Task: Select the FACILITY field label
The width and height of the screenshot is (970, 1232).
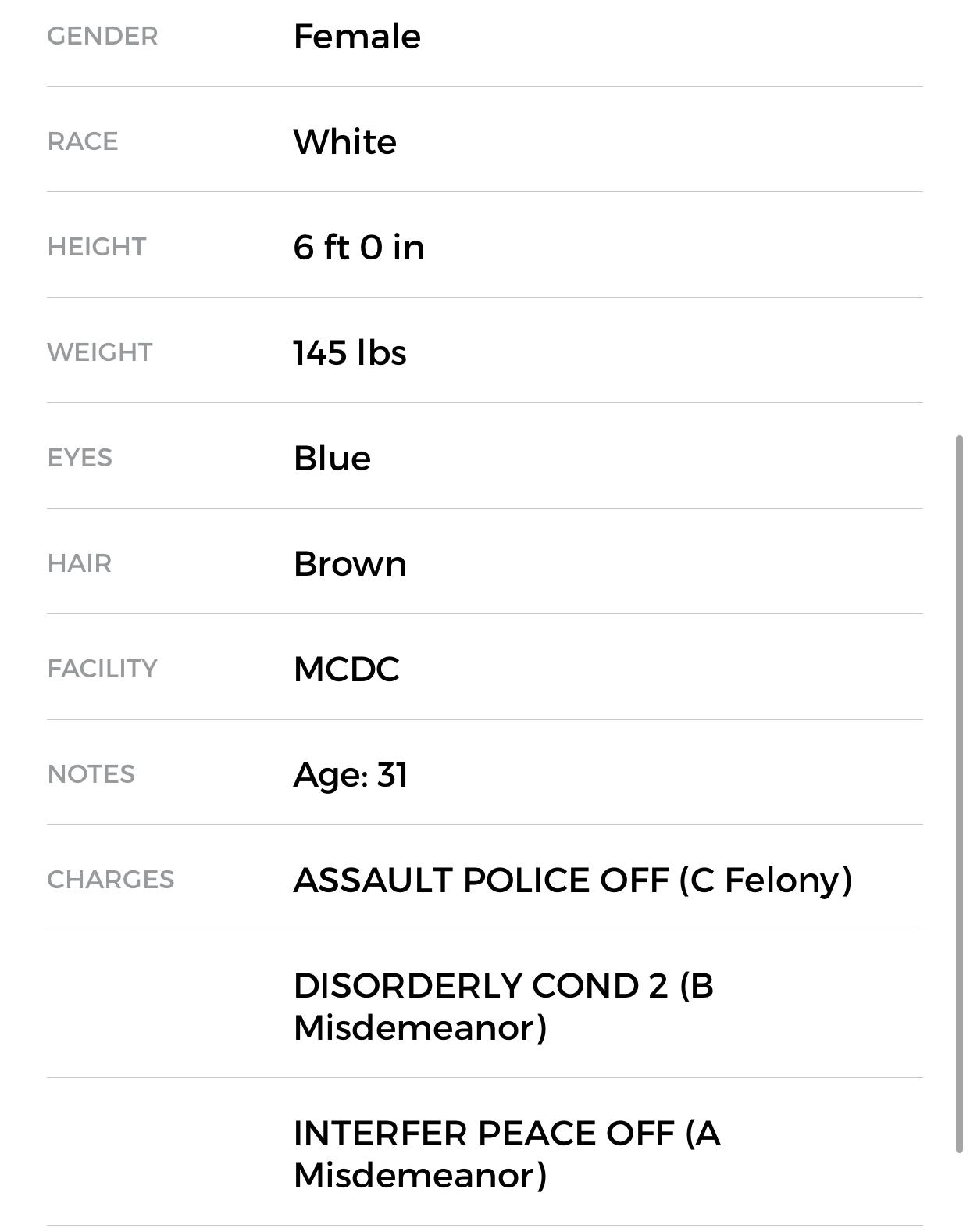Action: pos(102,669)
